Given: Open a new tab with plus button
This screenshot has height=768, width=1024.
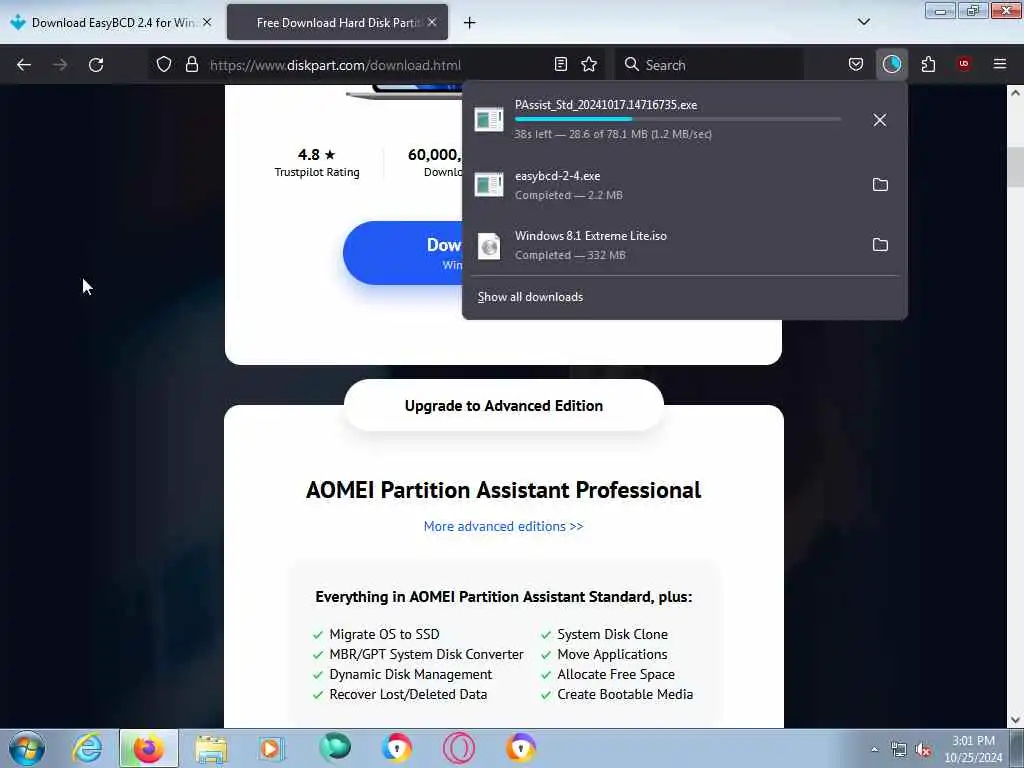Looking at the screenshot, I should (x=470, y=23).
